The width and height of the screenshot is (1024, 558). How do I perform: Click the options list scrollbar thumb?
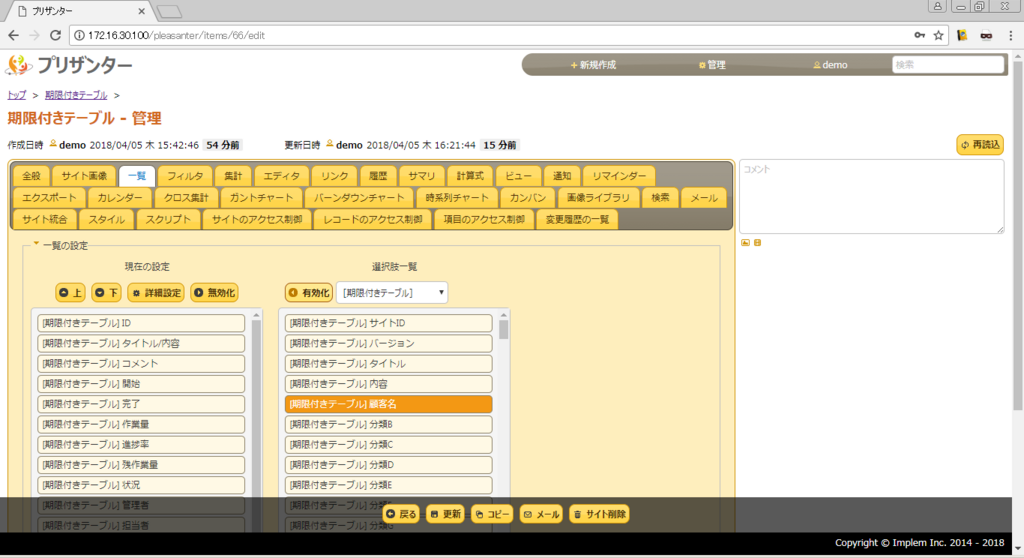click(x=504, y=329)
